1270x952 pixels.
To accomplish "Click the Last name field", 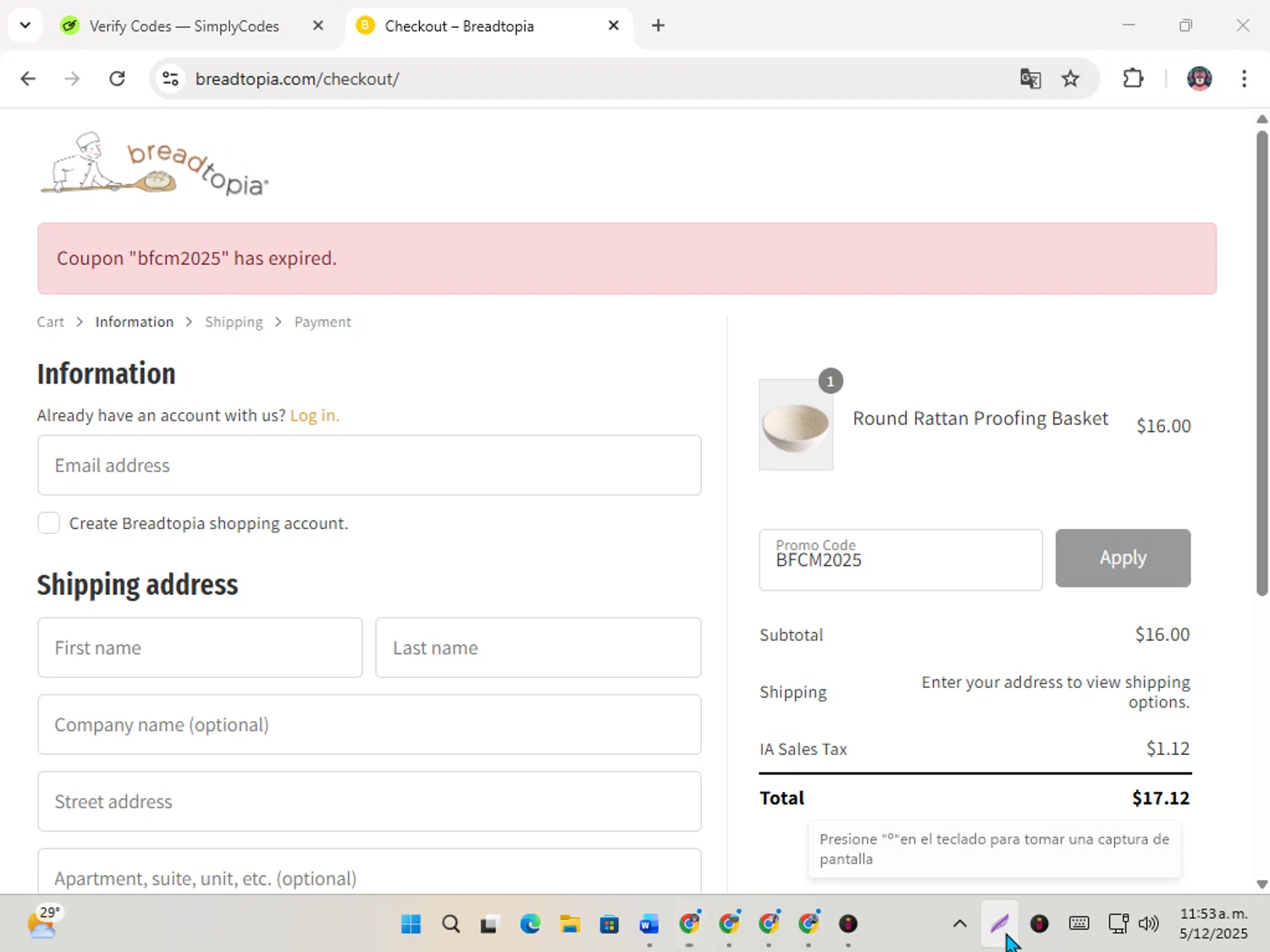I will click(x=538, y=647).
